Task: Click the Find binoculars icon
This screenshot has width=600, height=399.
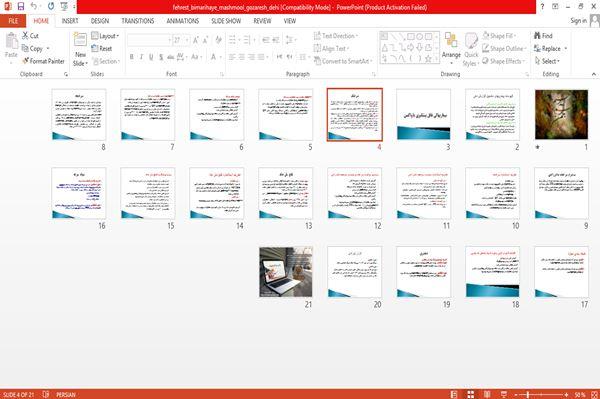Action: tap(537, 36)
